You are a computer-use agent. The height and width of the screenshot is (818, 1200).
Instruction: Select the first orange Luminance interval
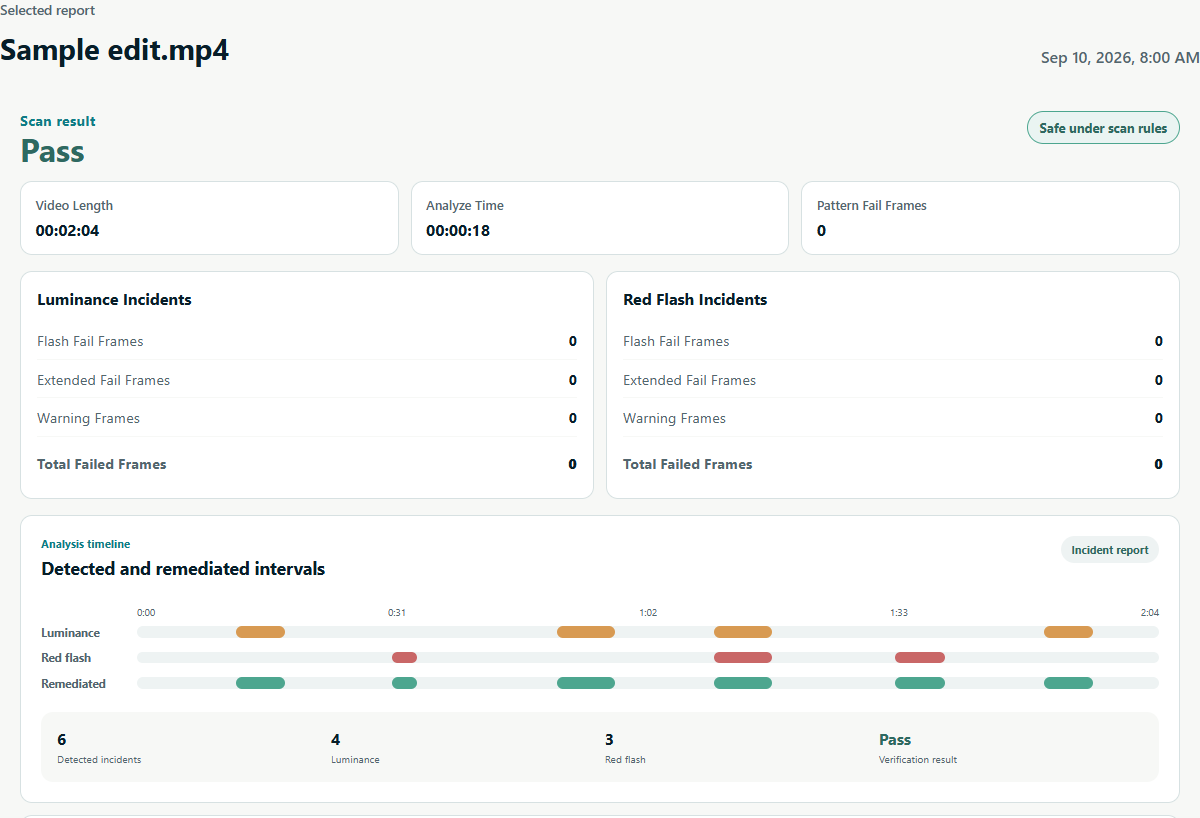click(x=260, y=632)
